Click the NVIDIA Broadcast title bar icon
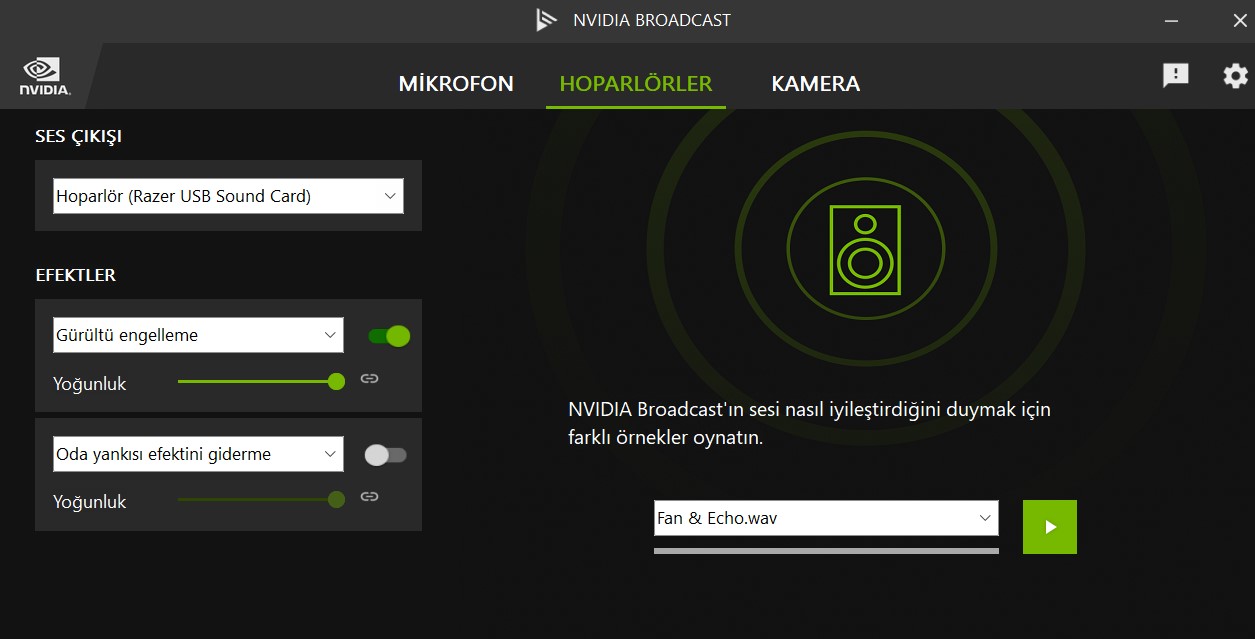Viewport: 1255px width, 639px height. 546,20
